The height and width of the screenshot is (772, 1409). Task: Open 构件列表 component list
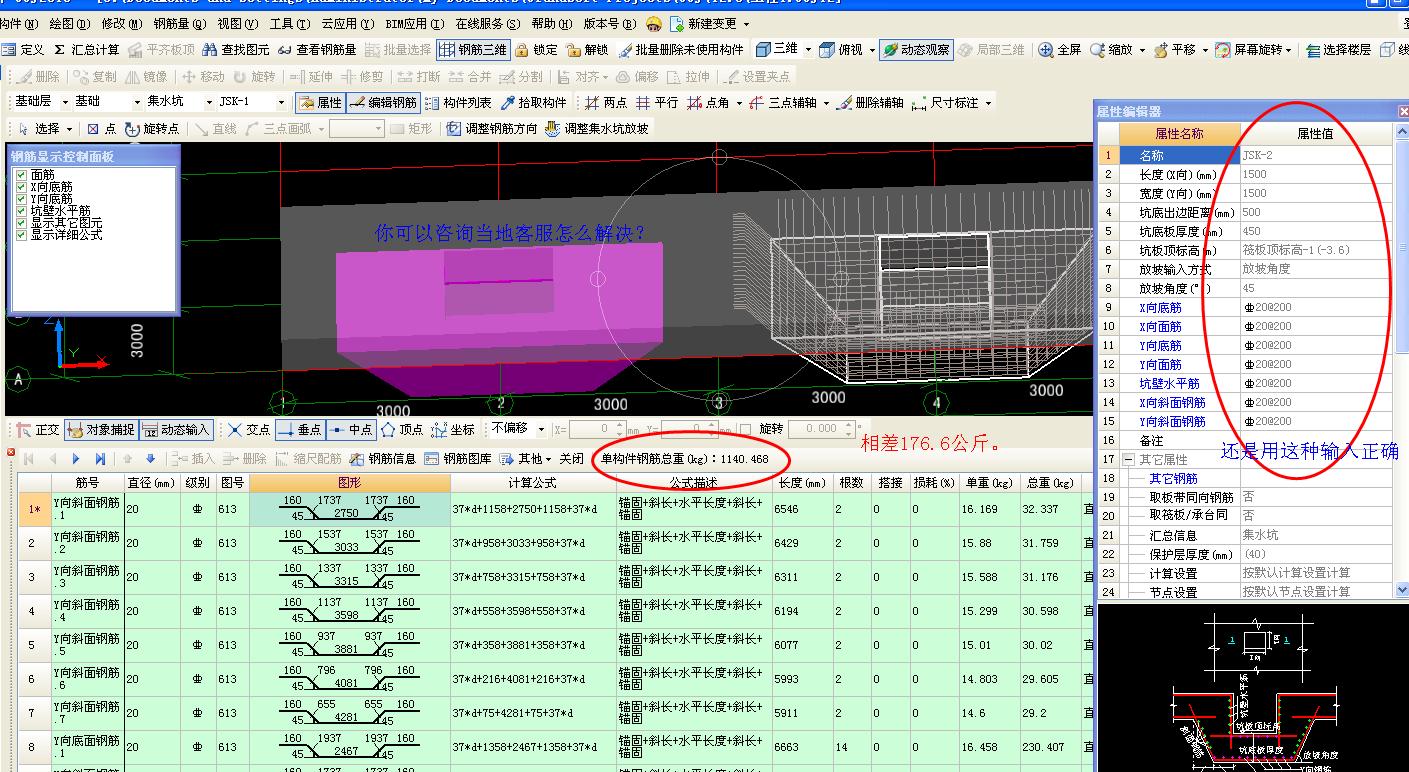coord(459,102)
